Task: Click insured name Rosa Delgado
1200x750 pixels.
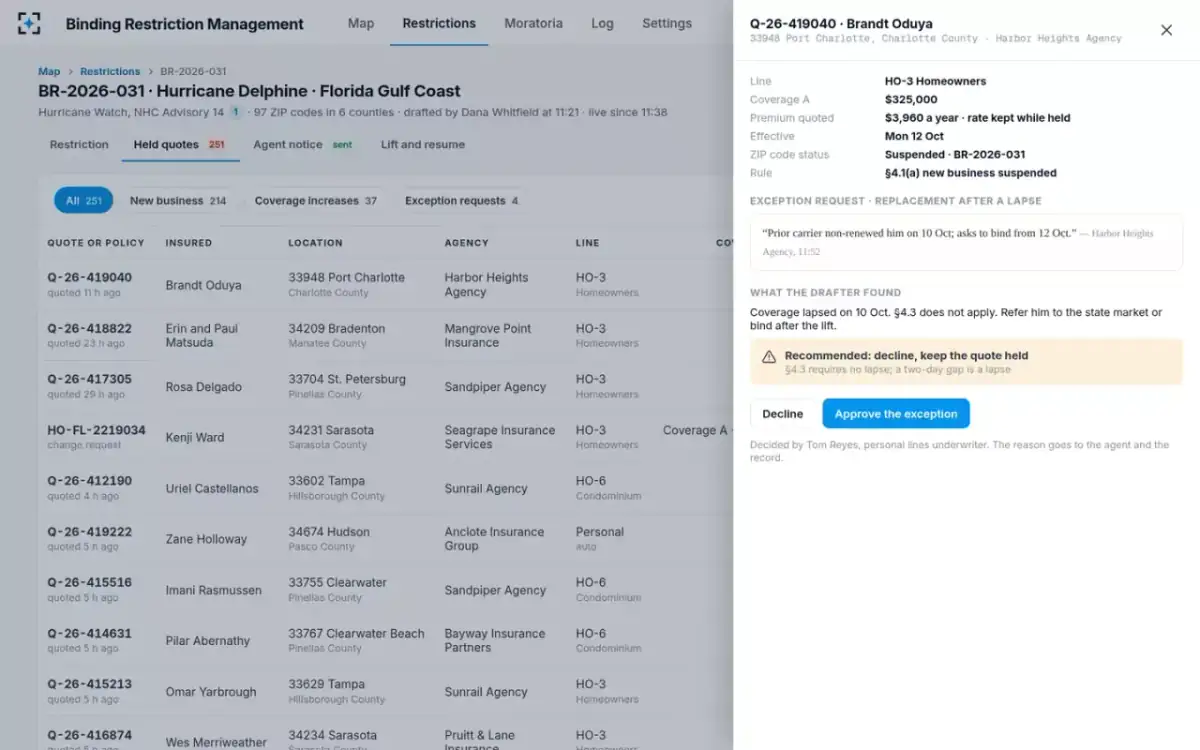Action: coord(204,387)
